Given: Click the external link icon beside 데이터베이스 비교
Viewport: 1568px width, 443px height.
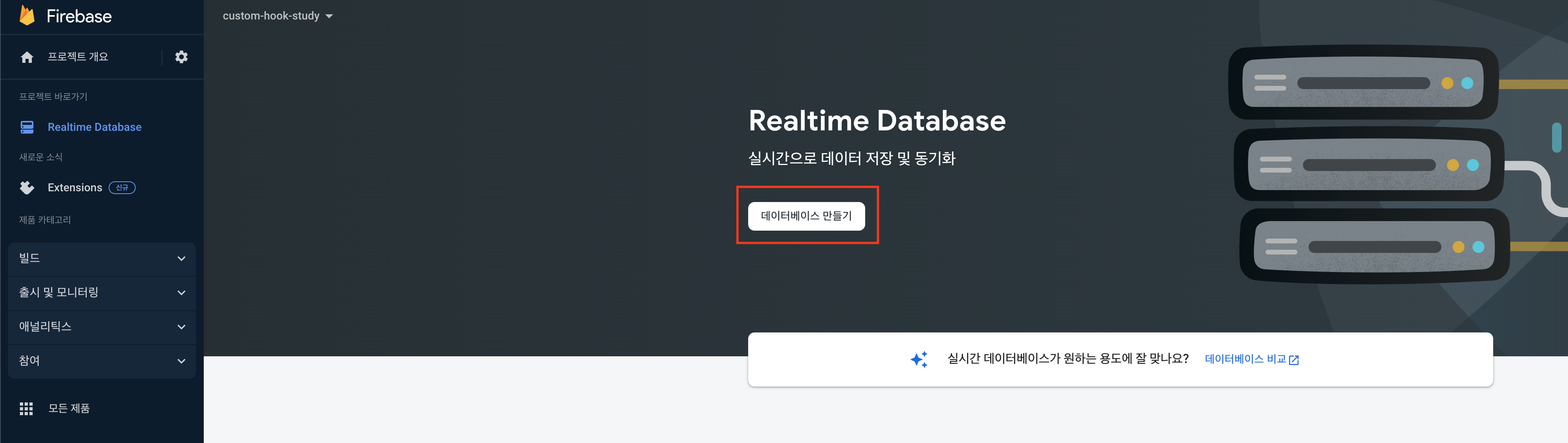Looking at the screenshot, I should click(x=1294, y=360).
